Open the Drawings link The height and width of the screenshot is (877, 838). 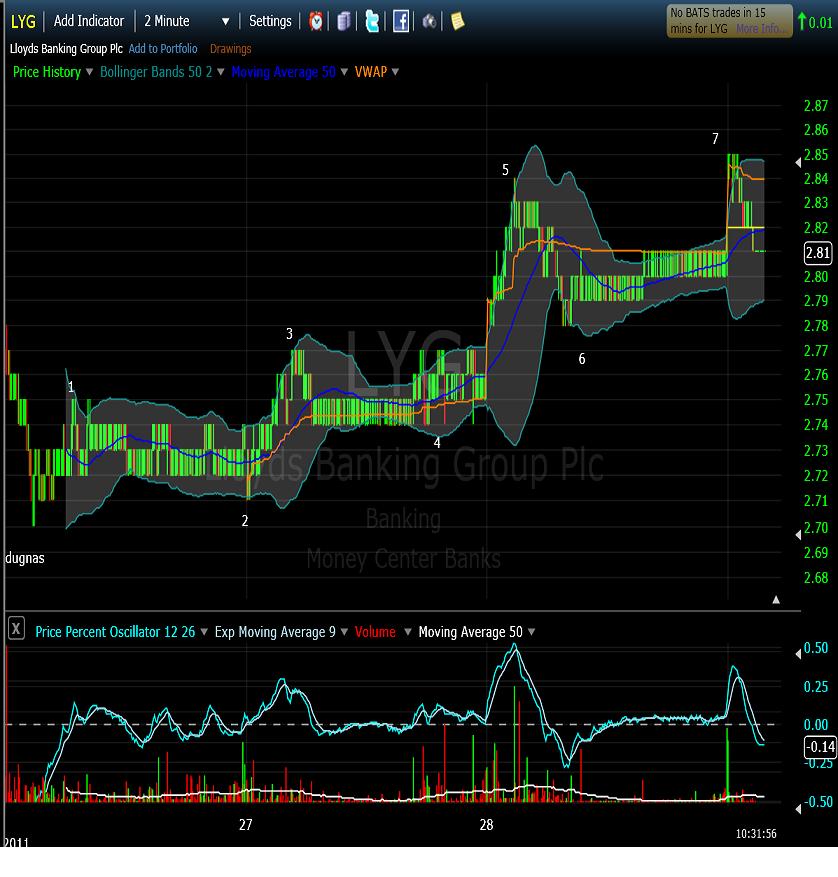pos(230,49)
